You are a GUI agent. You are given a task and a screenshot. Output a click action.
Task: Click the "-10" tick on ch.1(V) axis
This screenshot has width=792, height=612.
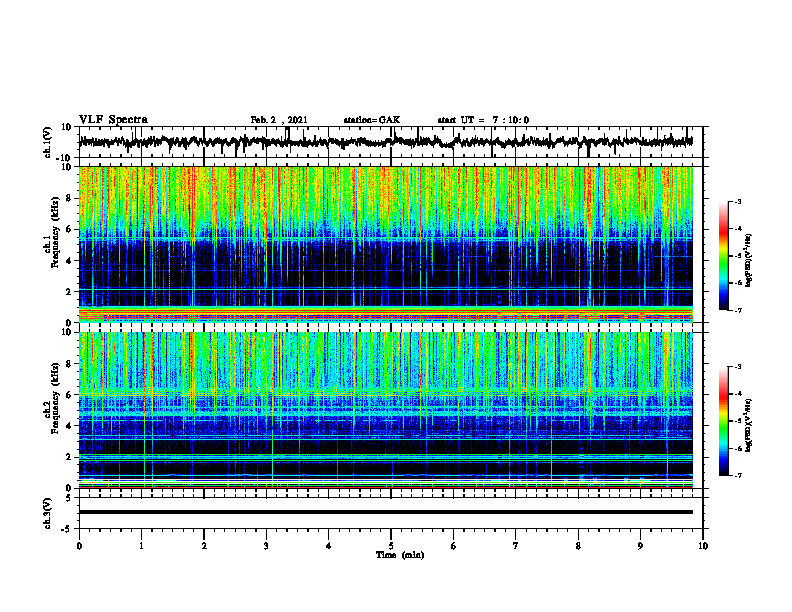coord(65,158)
